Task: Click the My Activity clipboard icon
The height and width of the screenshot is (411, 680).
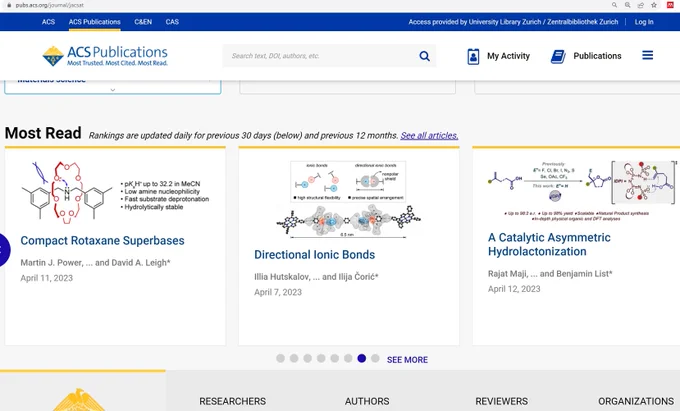Action: [473, 56]
